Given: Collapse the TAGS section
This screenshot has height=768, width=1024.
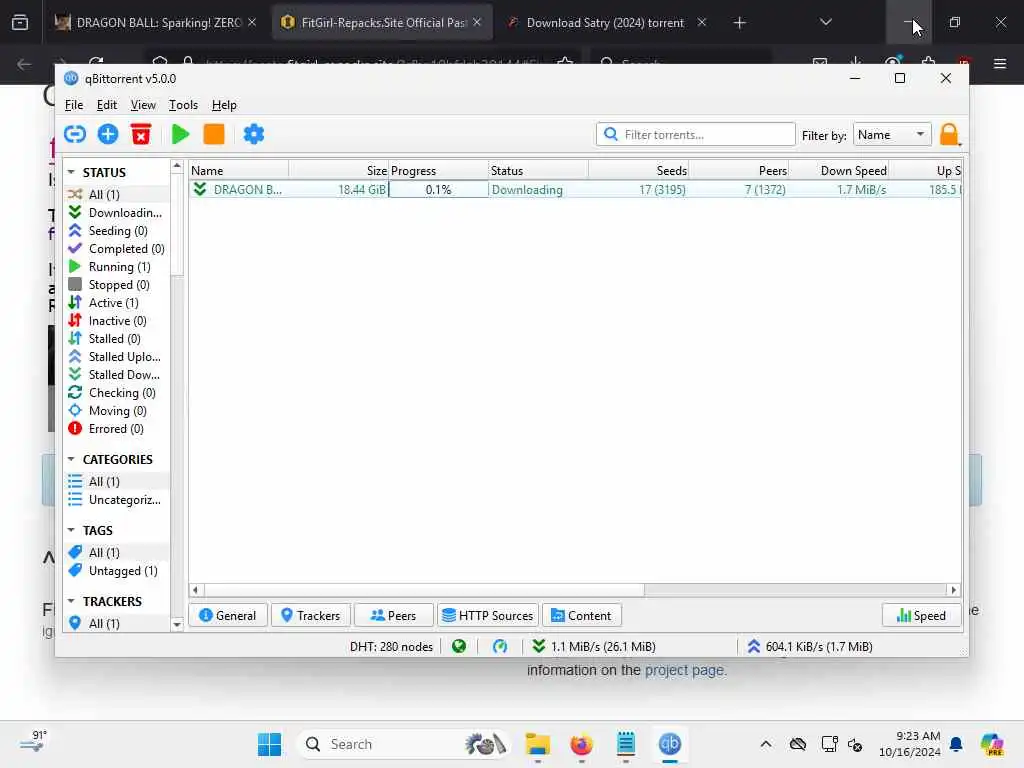Looking at the screenshot, I should click(x=71, y=530).
